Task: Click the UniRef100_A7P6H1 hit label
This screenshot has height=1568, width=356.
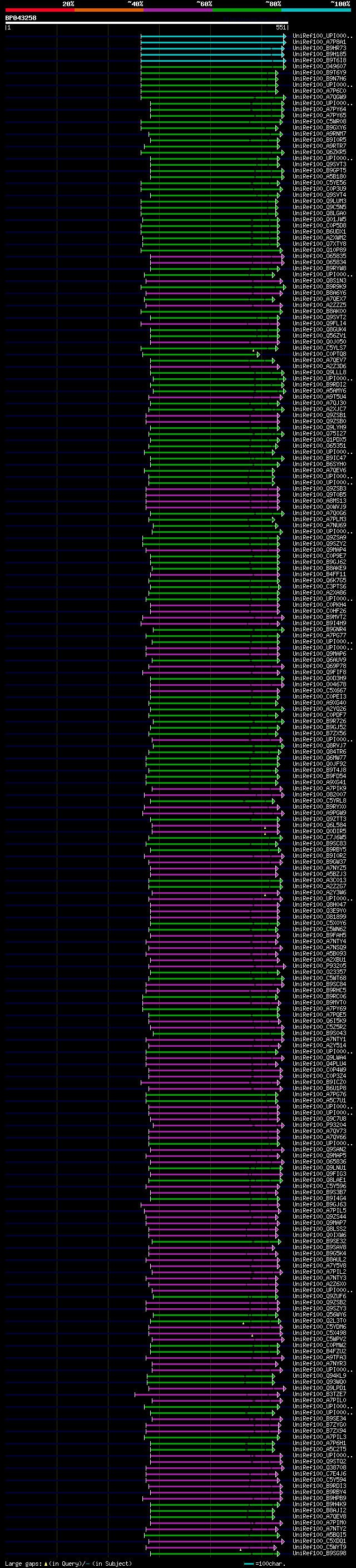Action: (x=319, y=1443)
